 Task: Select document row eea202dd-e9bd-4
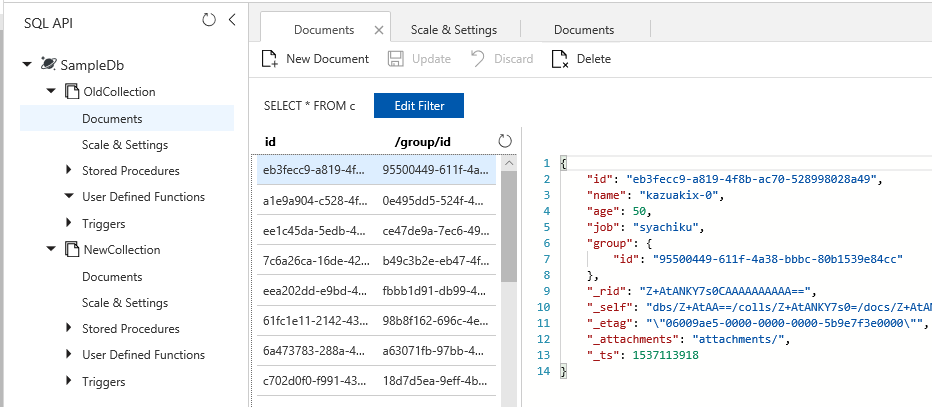(376, 291)
